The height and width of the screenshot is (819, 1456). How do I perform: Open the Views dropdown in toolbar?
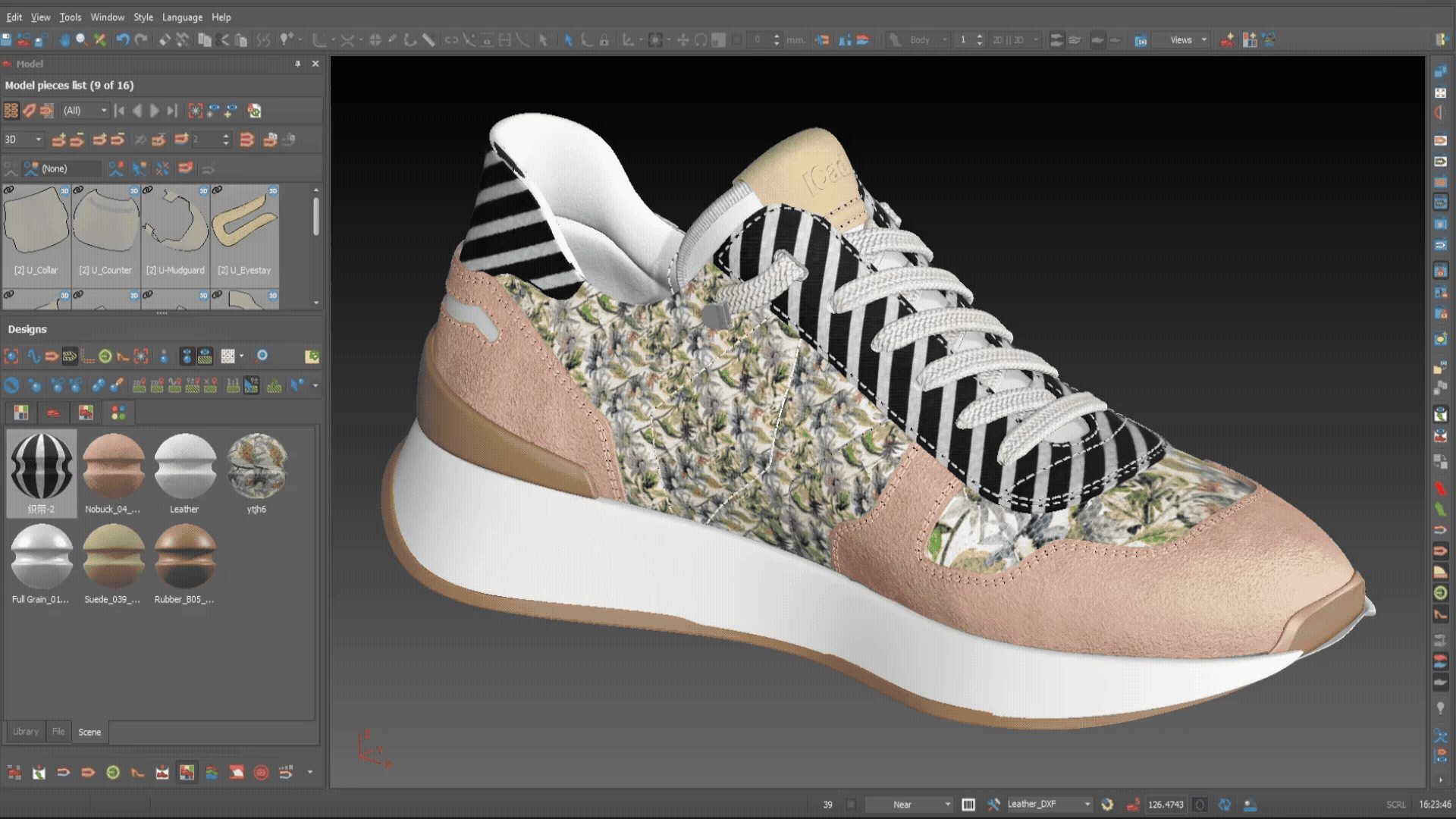[1188, 40]
